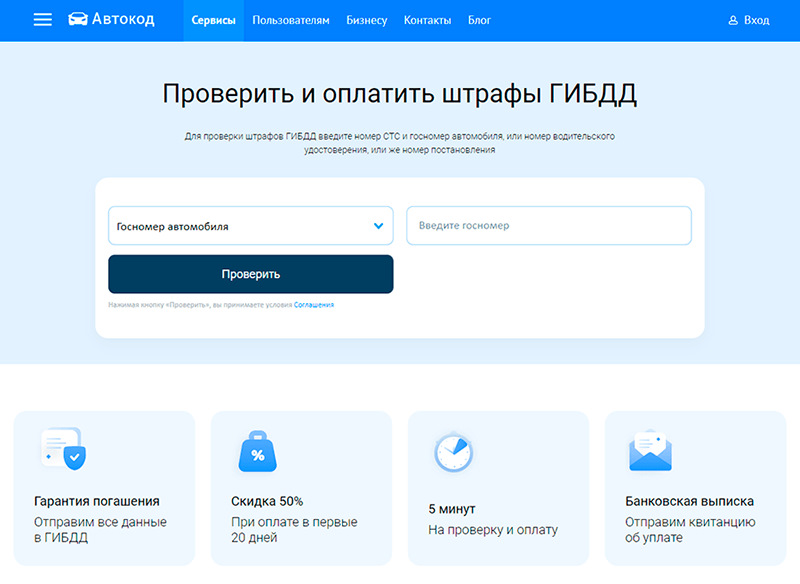The image size is (800, 584).
Task: Expand the Госномер автомобиля dropdown
Action: (x=250, y=226)
